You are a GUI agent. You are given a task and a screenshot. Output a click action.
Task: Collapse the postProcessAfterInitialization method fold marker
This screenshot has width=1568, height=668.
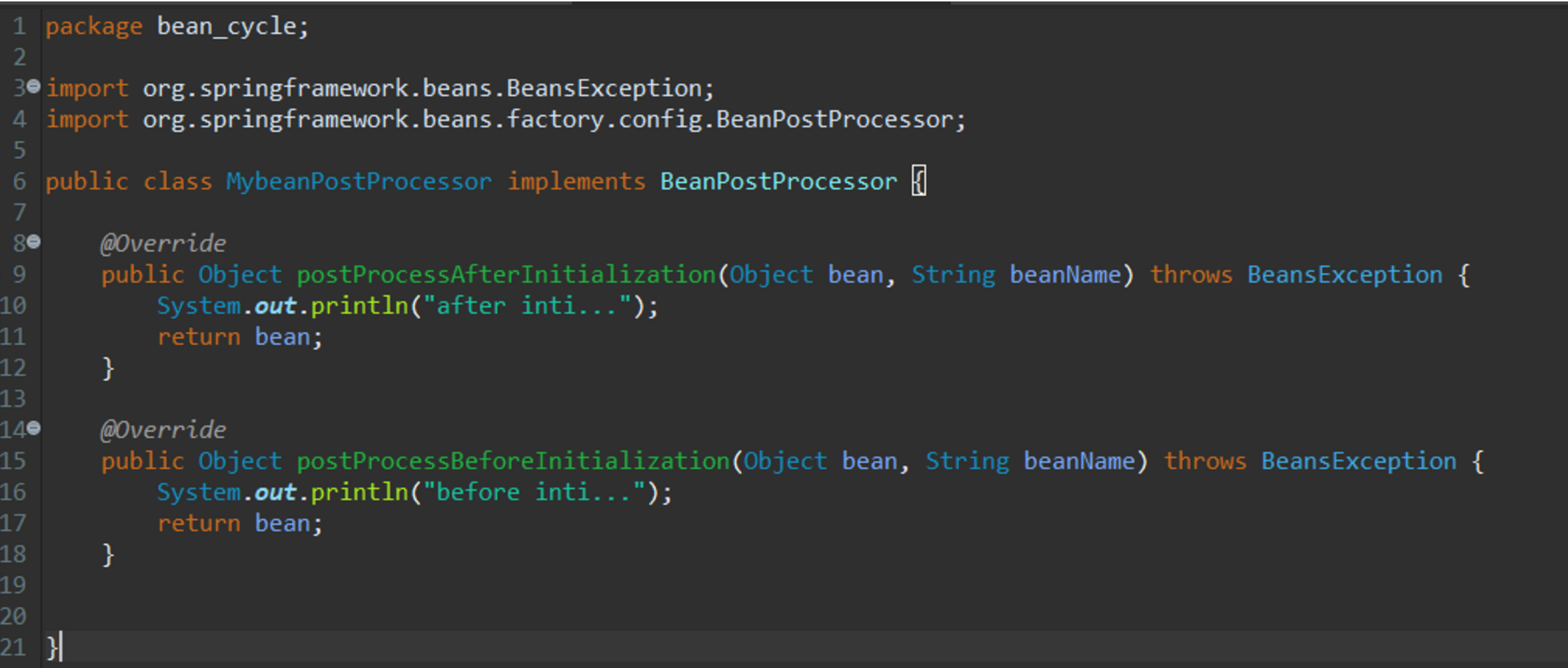click(33, 243)
